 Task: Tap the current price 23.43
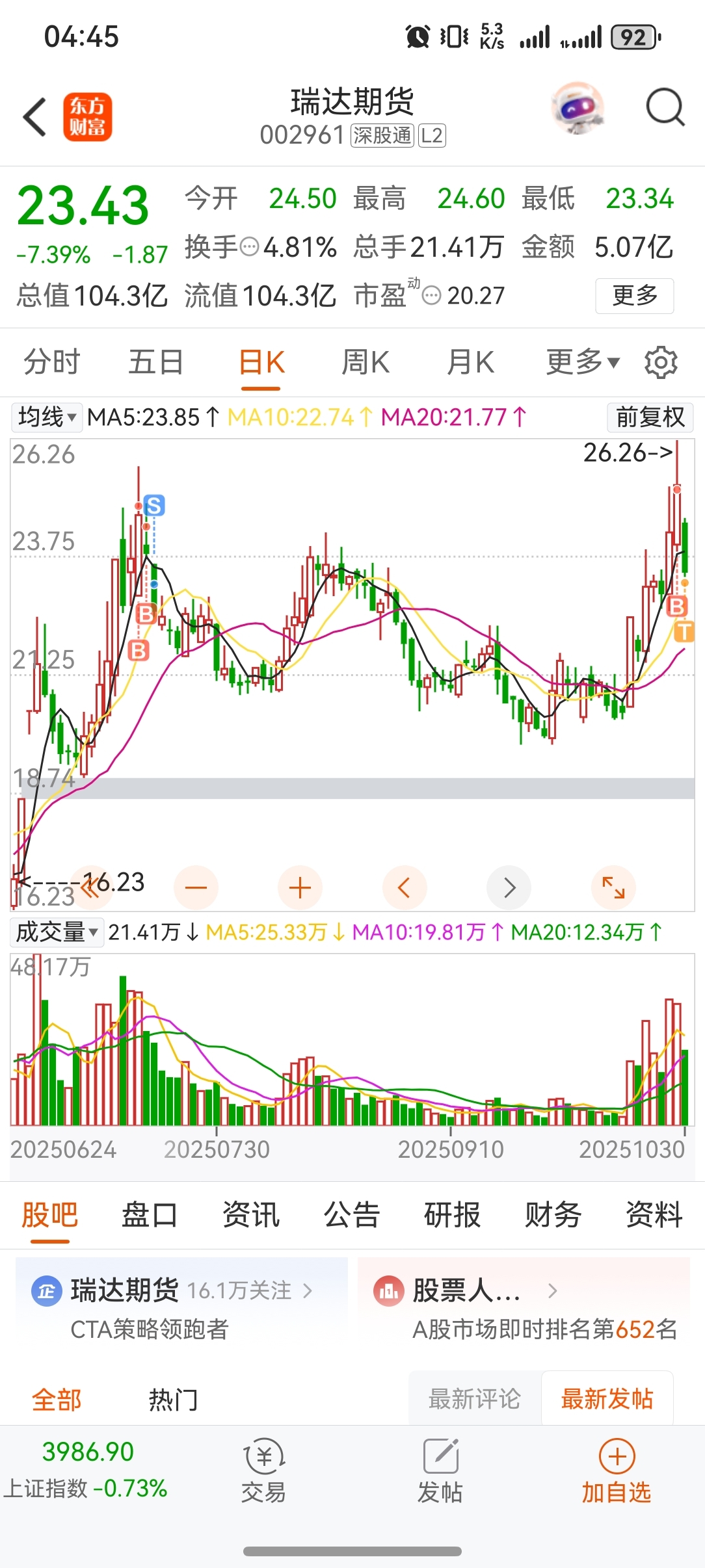tap(83, 206)
